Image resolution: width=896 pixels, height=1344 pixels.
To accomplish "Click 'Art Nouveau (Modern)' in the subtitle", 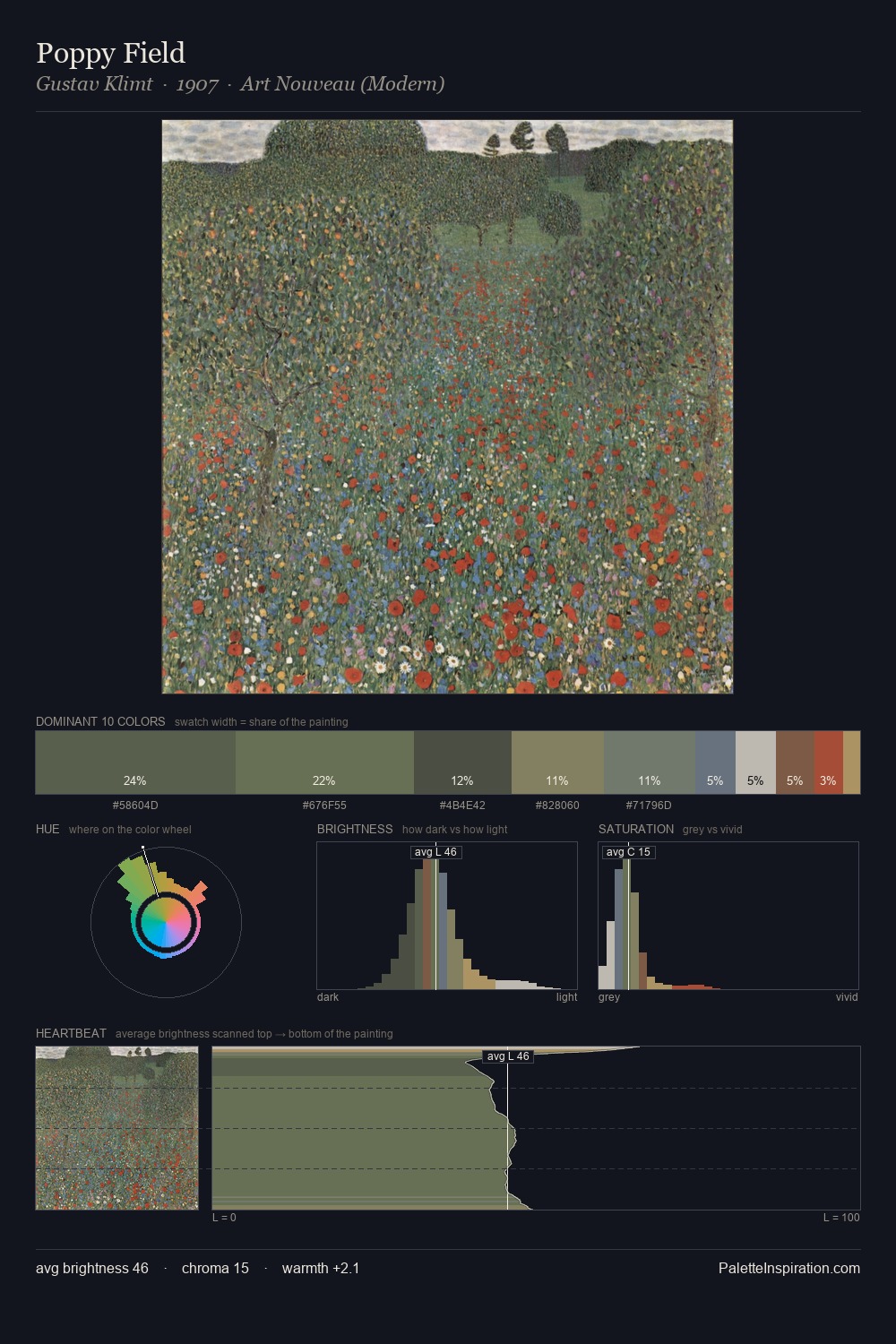I will 342,84.
